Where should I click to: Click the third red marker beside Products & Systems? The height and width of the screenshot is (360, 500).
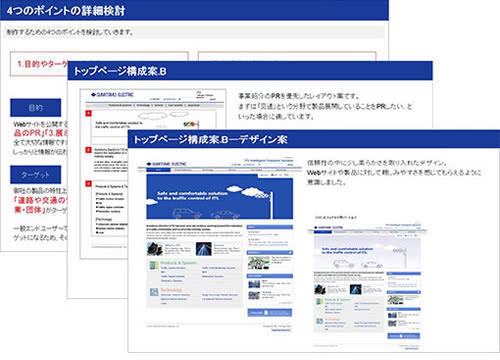pos(88,184)
